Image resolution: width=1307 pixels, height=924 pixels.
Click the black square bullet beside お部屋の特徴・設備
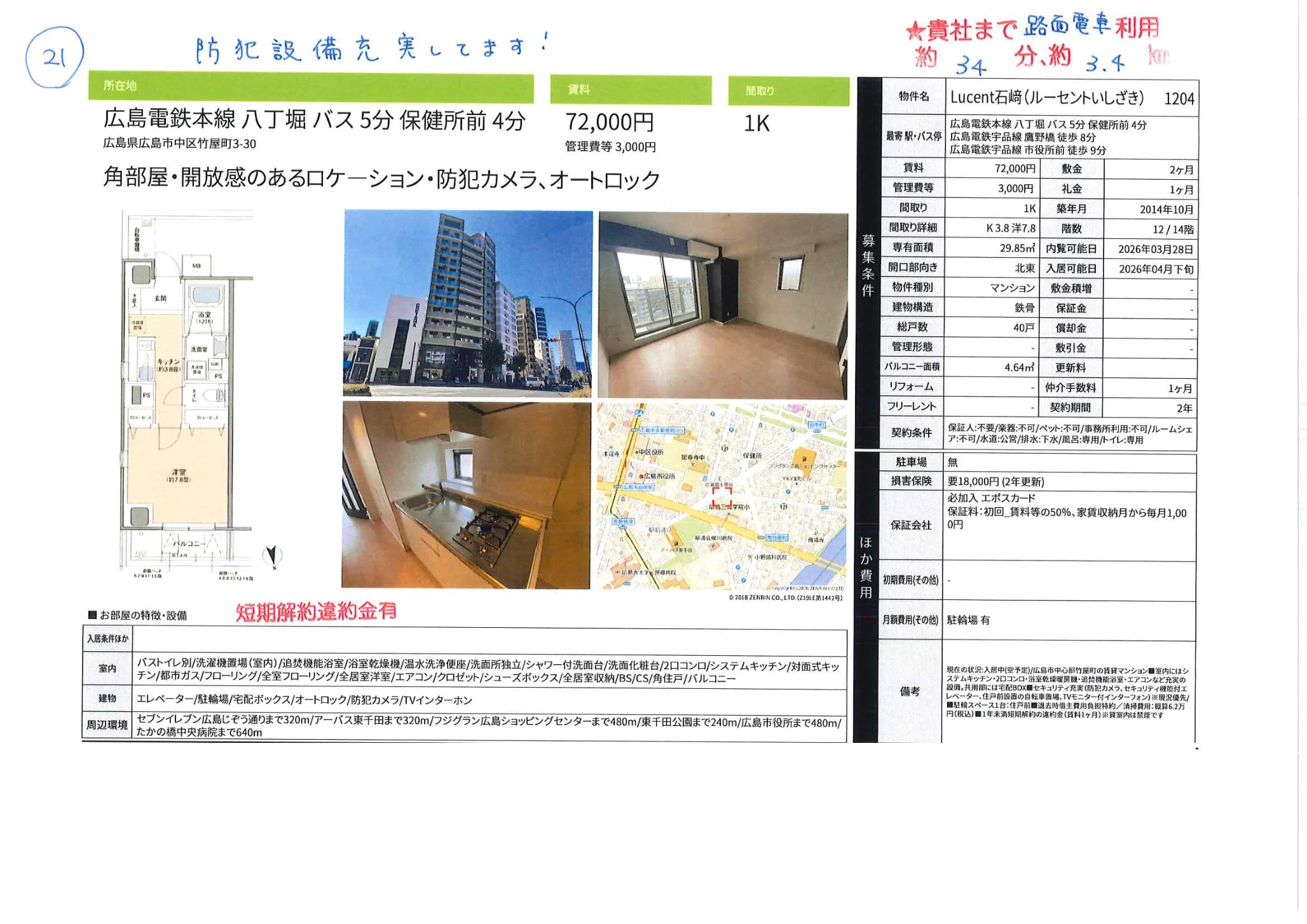tap(92, 615)
